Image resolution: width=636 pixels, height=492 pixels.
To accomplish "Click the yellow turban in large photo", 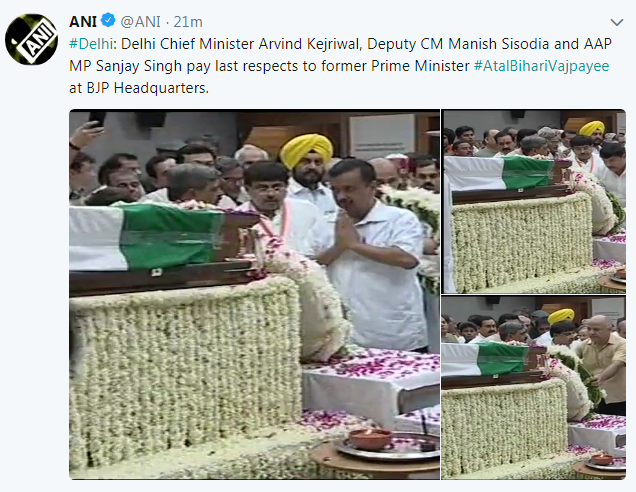I will pyautogui.click(x=306, y=149).
